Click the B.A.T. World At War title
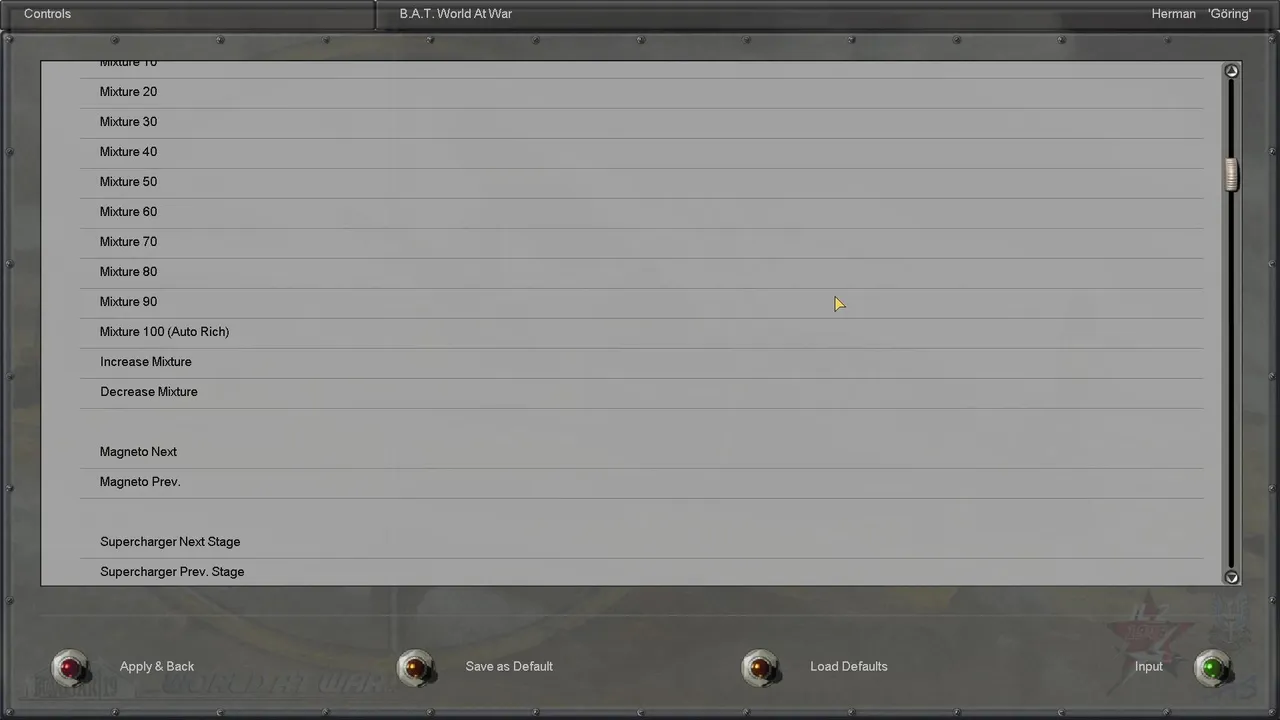1280x720 pixels. (456, 14)
